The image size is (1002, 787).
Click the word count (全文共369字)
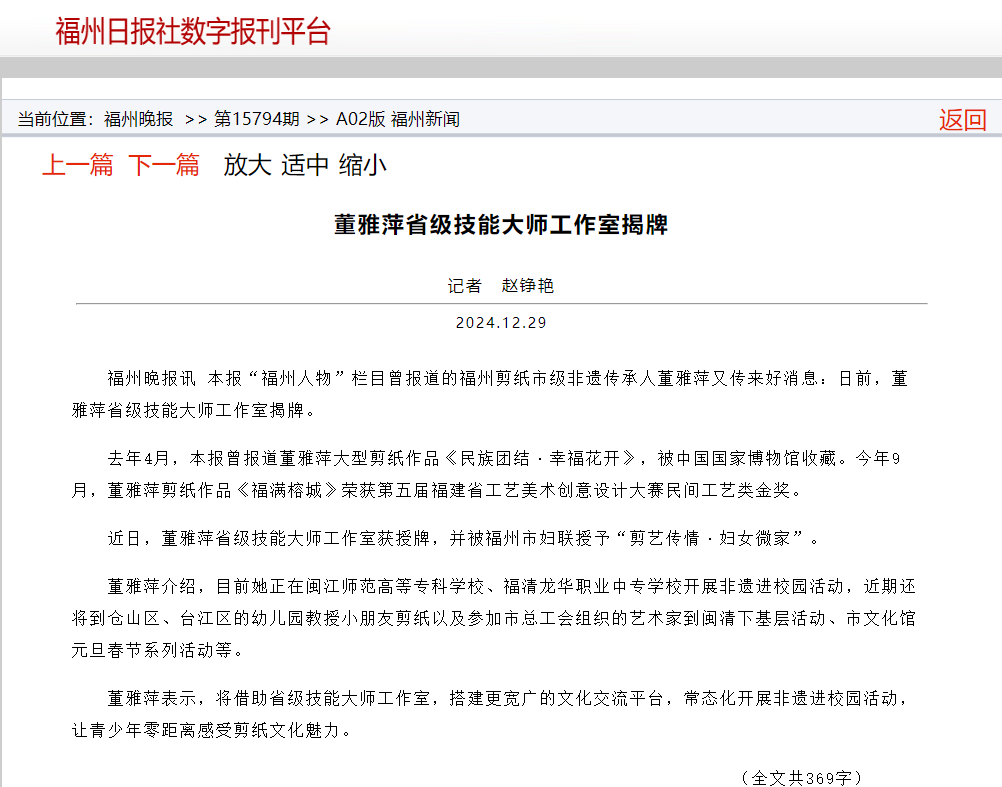(x=801, y=777)
